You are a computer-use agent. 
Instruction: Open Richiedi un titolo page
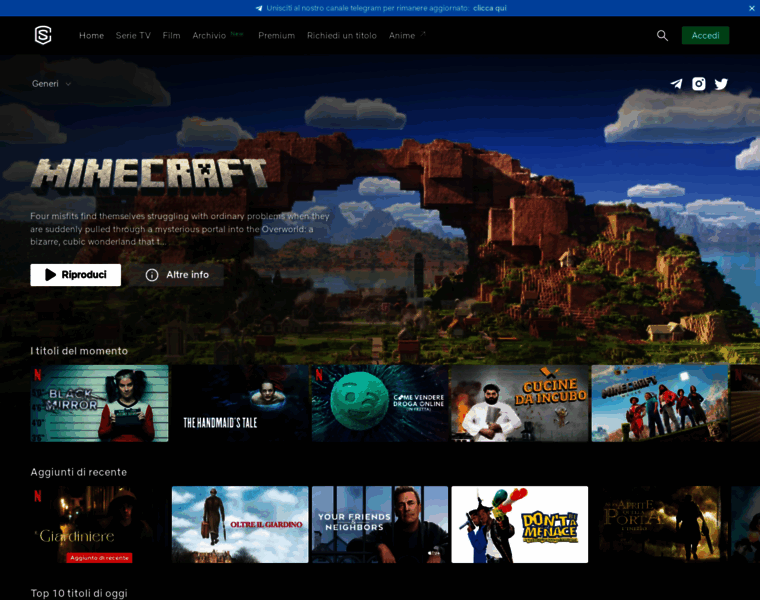[x=342, y=35]
